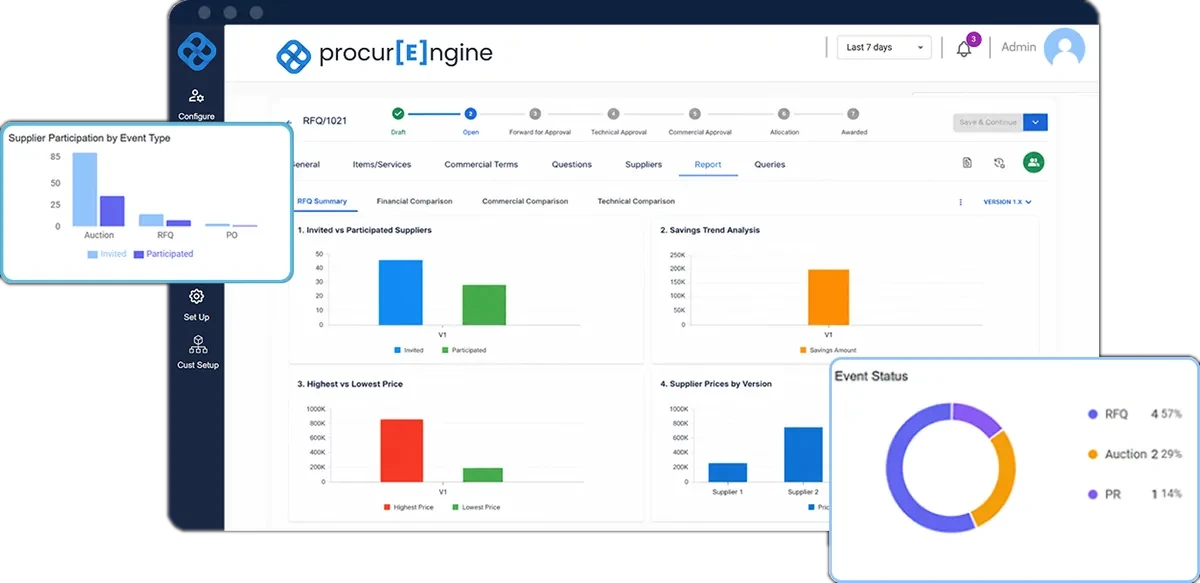Switch to Queries tab
Viewport: 1200px width, 583px height.
point(770,164)
